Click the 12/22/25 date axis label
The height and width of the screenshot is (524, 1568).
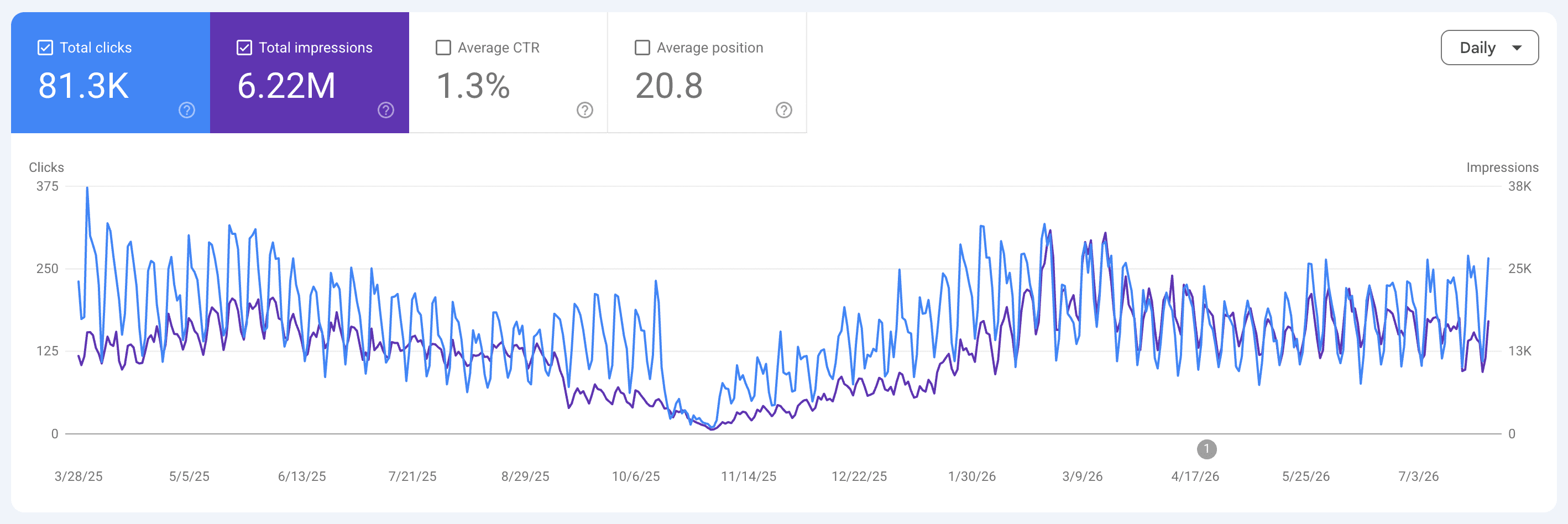point(860,476)
